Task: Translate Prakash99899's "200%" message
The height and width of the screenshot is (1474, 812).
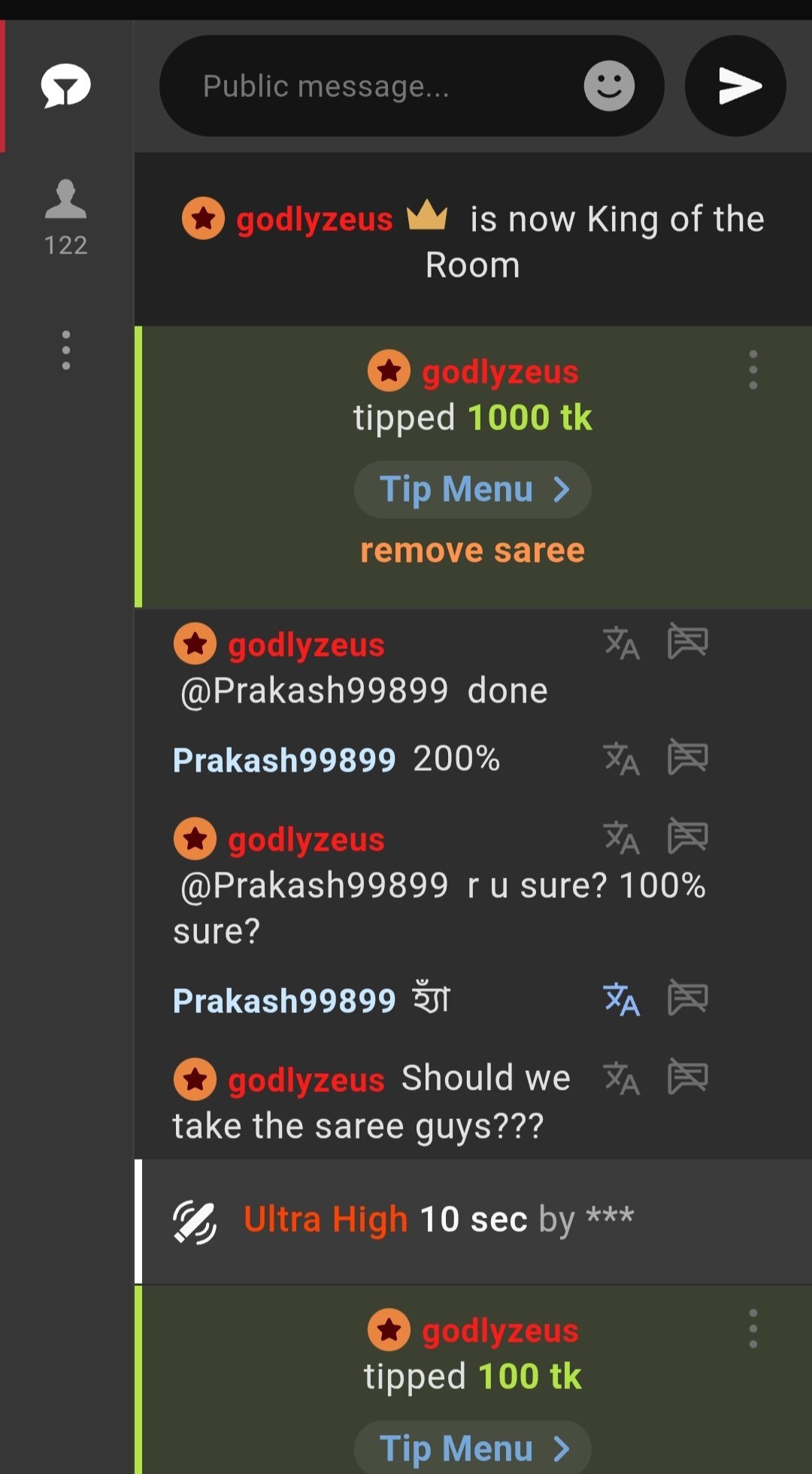Action: point(621,760)
